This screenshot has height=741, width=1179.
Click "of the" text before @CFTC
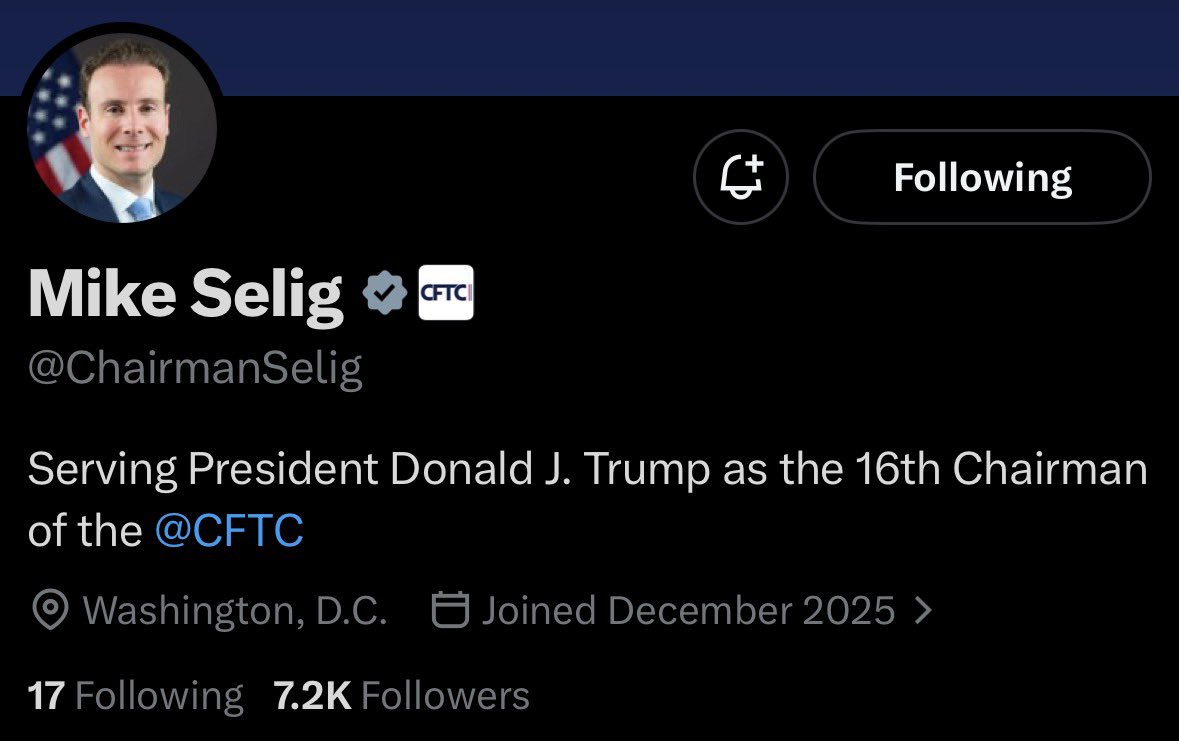click(85, 531)
